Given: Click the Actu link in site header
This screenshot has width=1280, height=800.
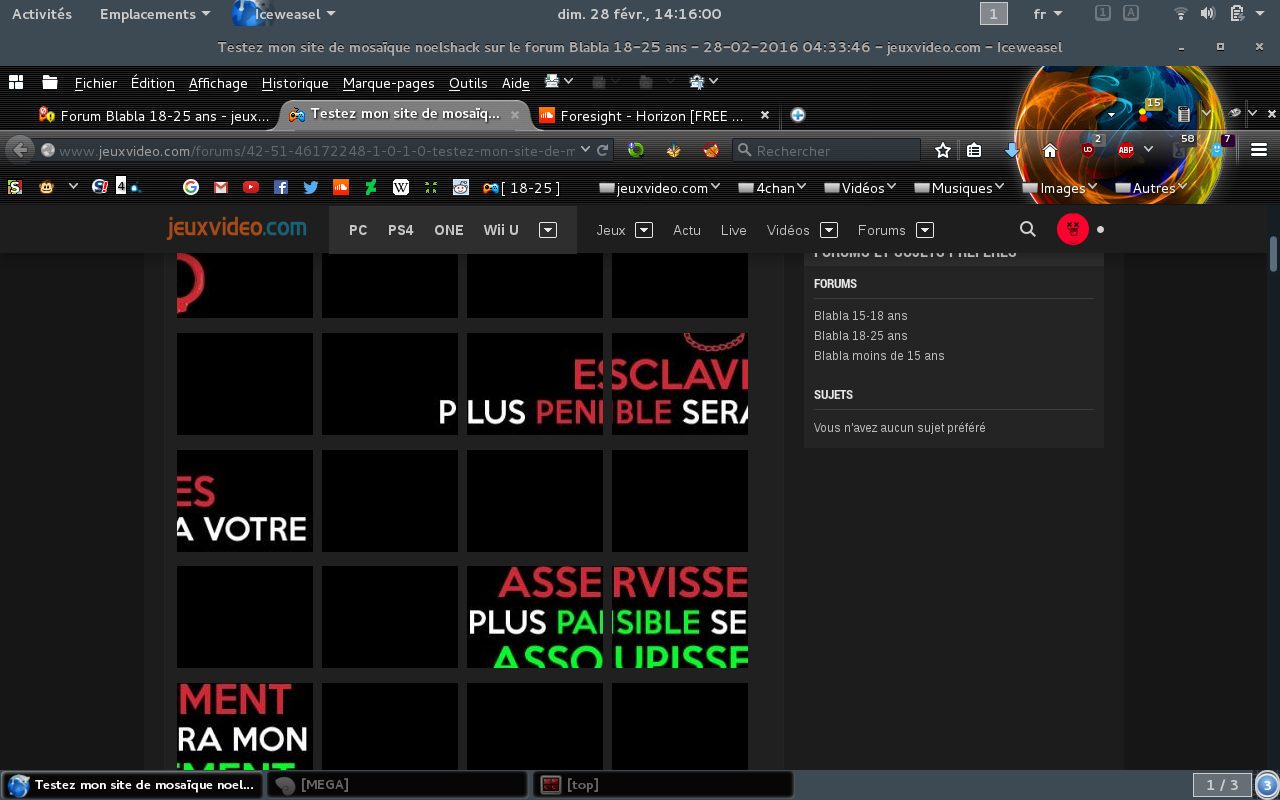Looking at the screenshot, I should click(x=687, y=229).
